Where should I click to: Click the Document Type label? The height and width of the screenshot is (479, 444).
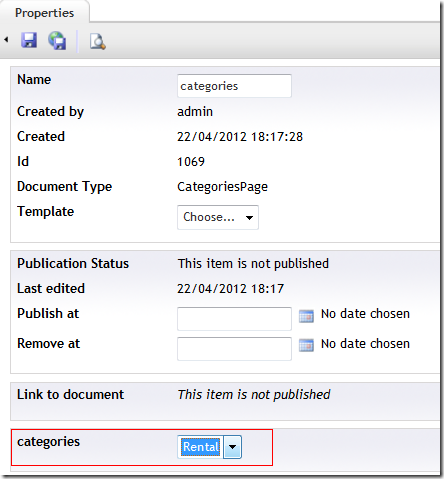click(65, 187)
